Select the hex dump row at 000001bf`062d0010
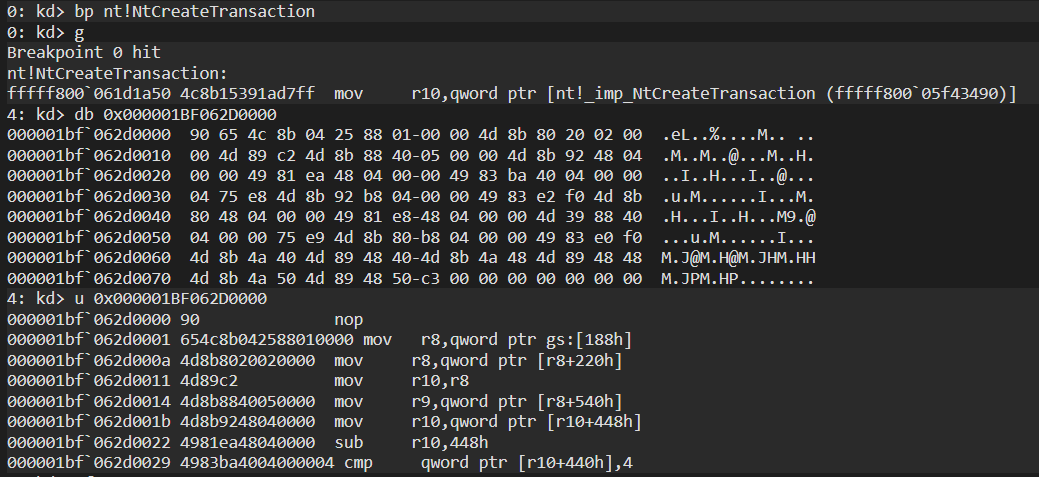 pyautogui.click(x=410, y=155)
